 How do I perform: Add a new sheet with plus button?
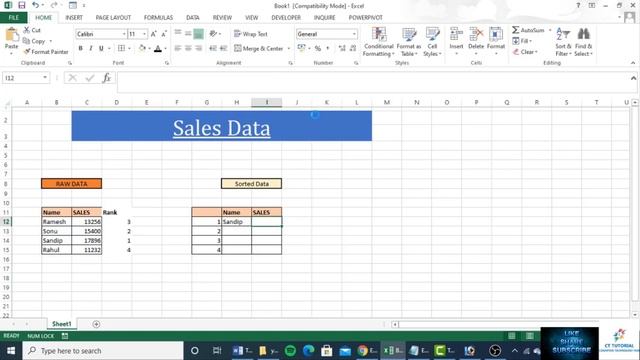(96, 324)
